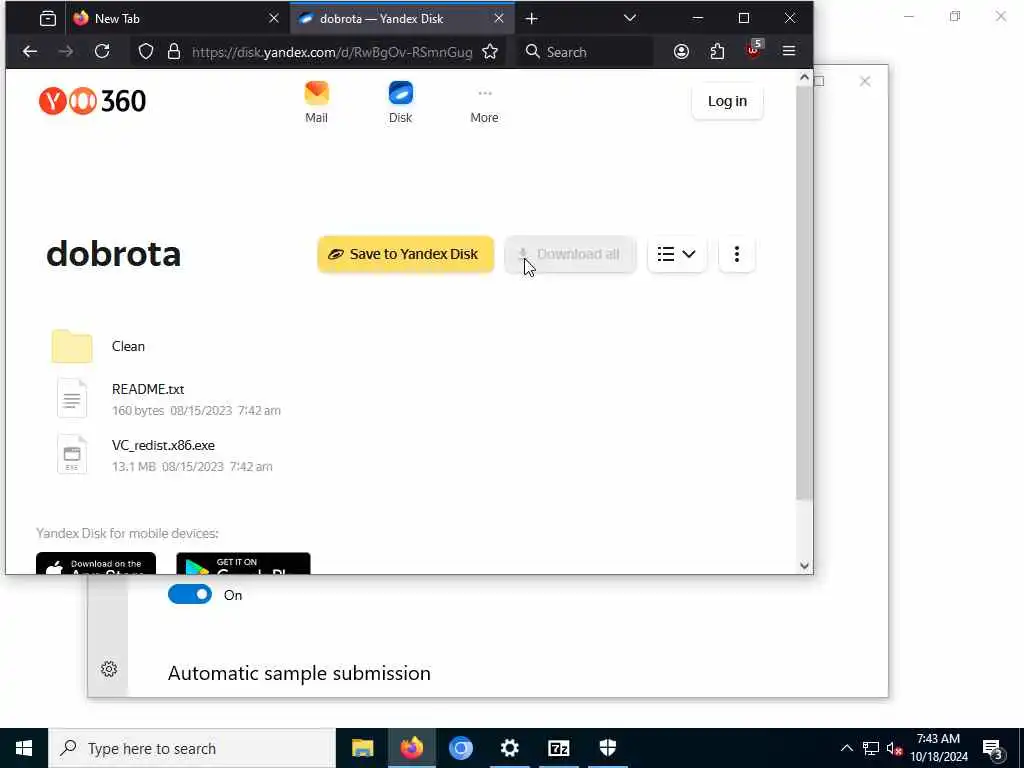Reload the Yandex Disk page
1024x768 pixels.
coord(102,52)
